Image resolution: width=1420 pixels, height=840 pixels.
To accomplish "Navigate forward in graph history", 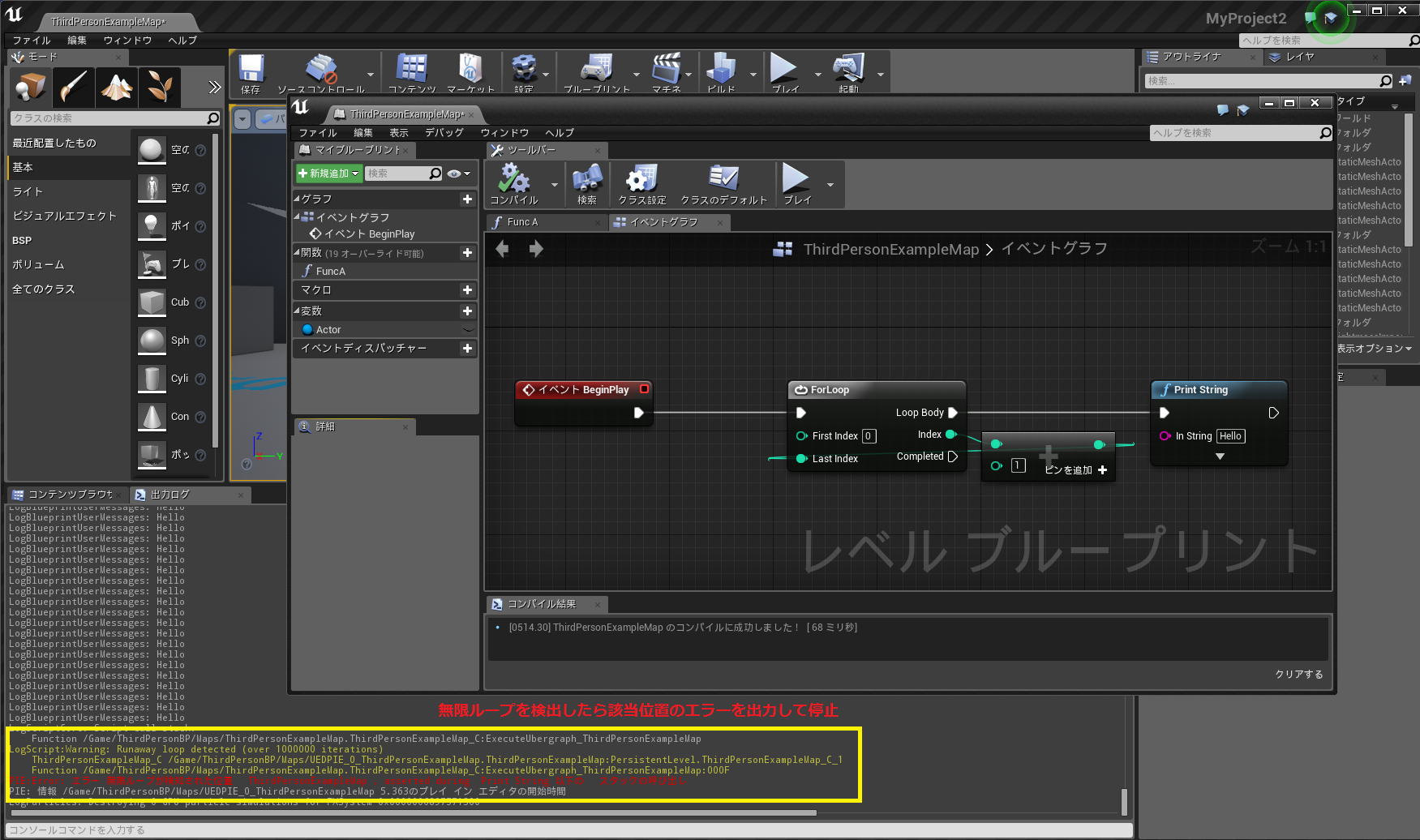I will (536, 249).
